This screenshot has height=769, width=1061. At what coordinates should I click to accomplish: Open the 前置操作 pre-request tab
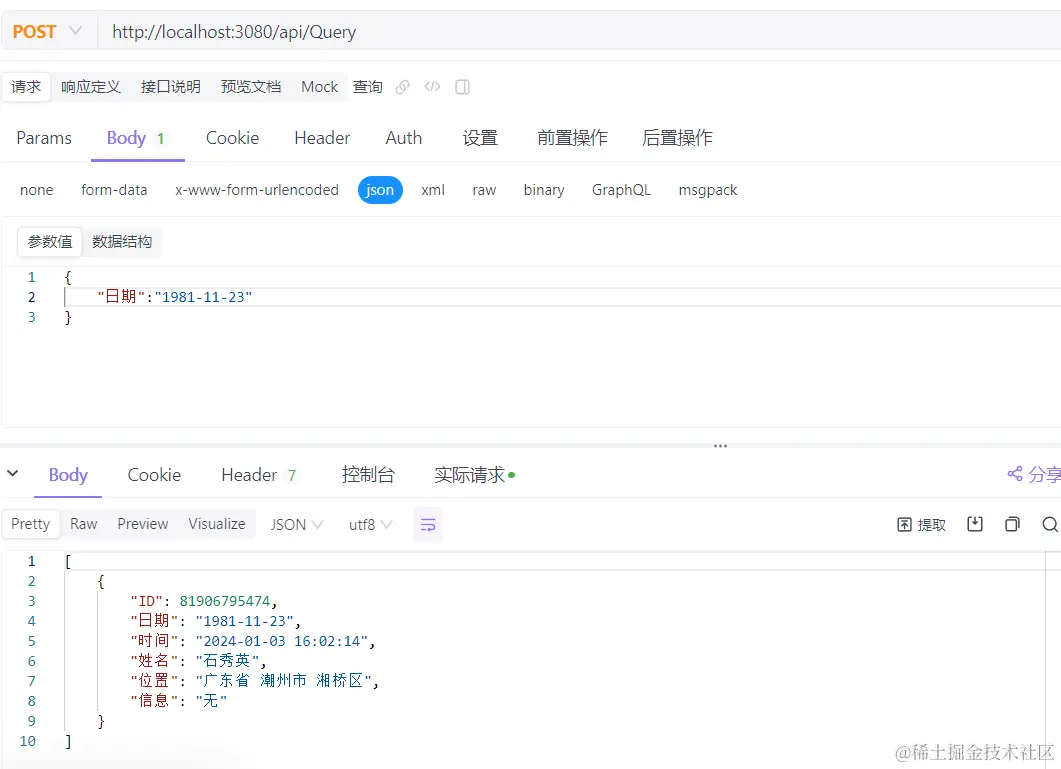pos(572,138)
